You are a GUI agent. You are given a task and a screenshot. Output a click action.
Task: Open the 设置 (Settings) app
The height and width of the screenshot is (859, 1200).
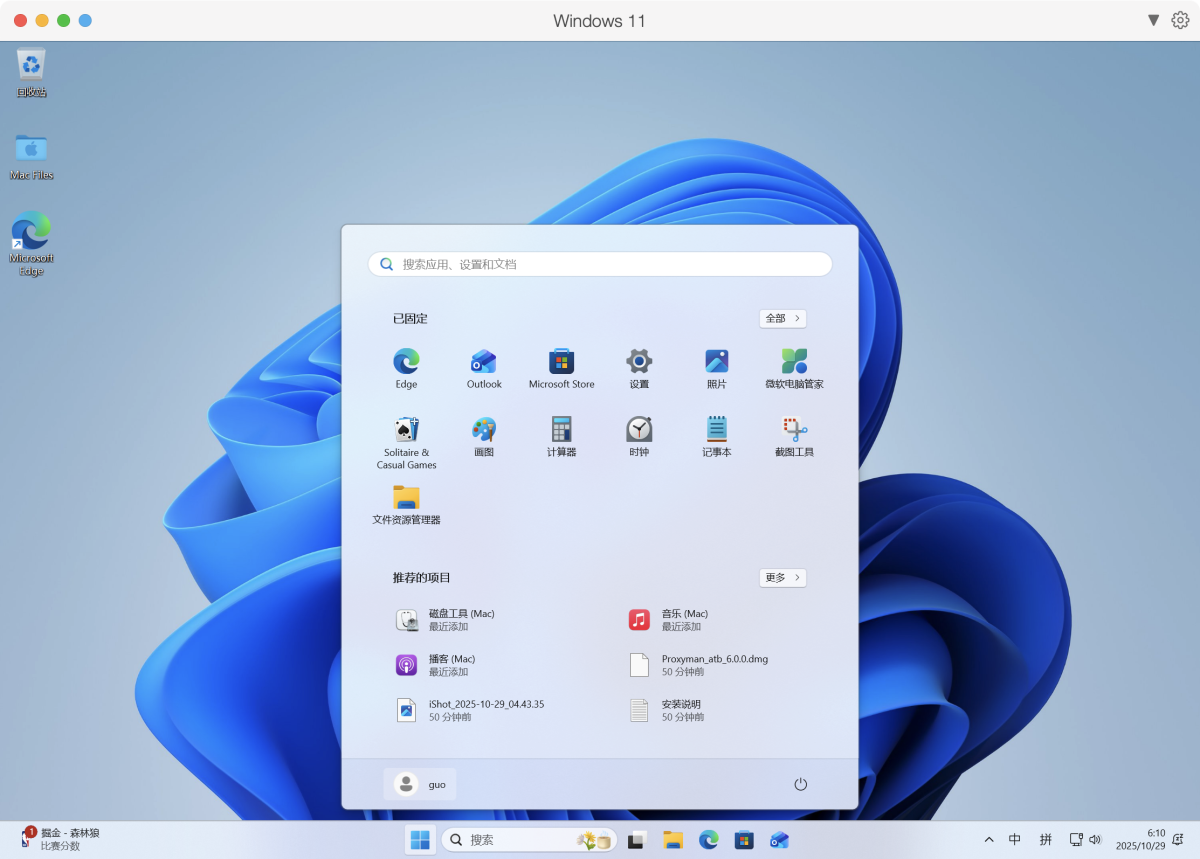(639, 366)
